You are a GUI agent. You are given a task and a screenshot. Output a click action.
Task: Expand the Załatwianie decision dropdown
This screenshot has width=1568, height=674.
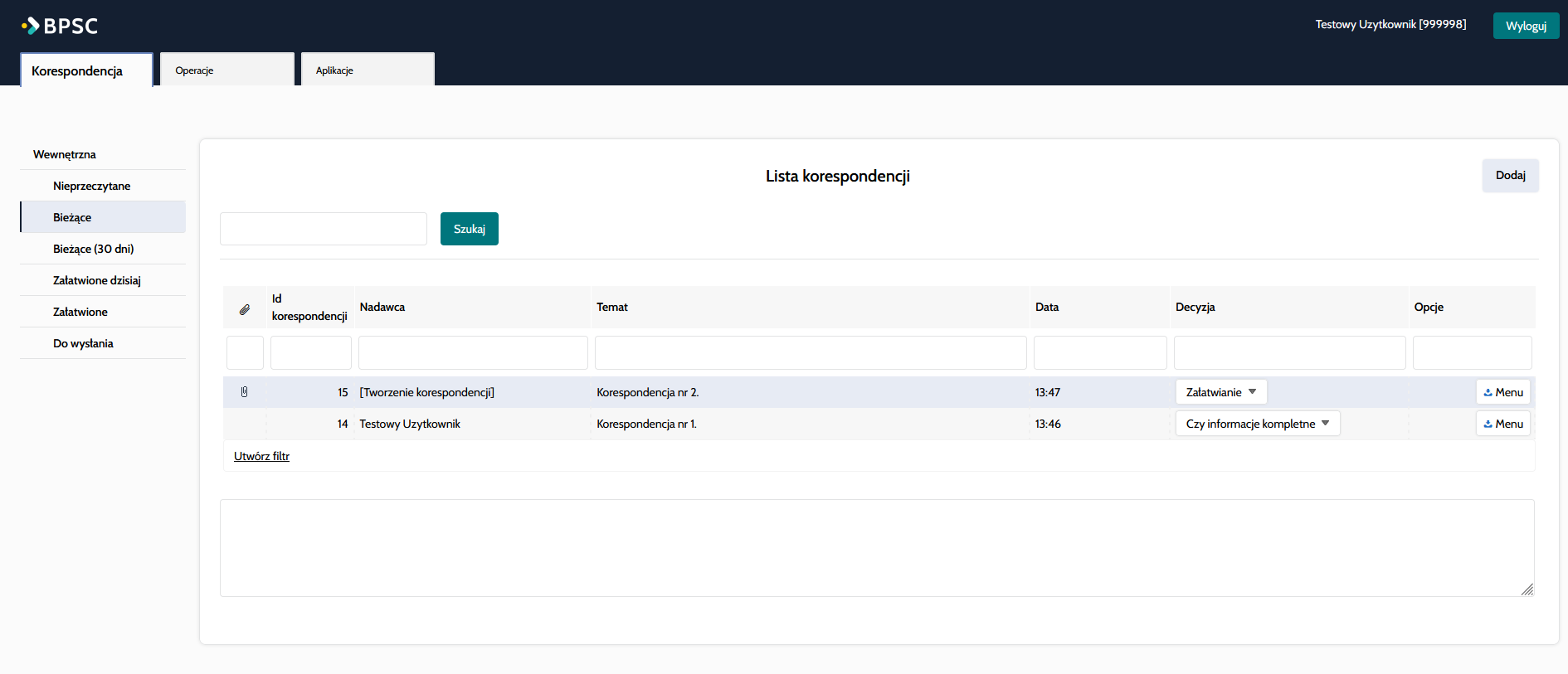1220,392
